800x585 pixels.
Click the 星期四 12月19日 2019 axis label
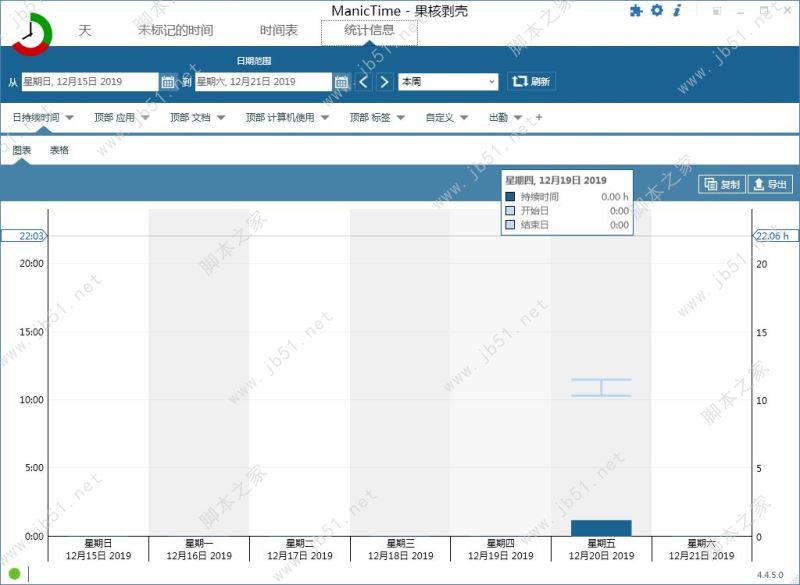point(501,550)
